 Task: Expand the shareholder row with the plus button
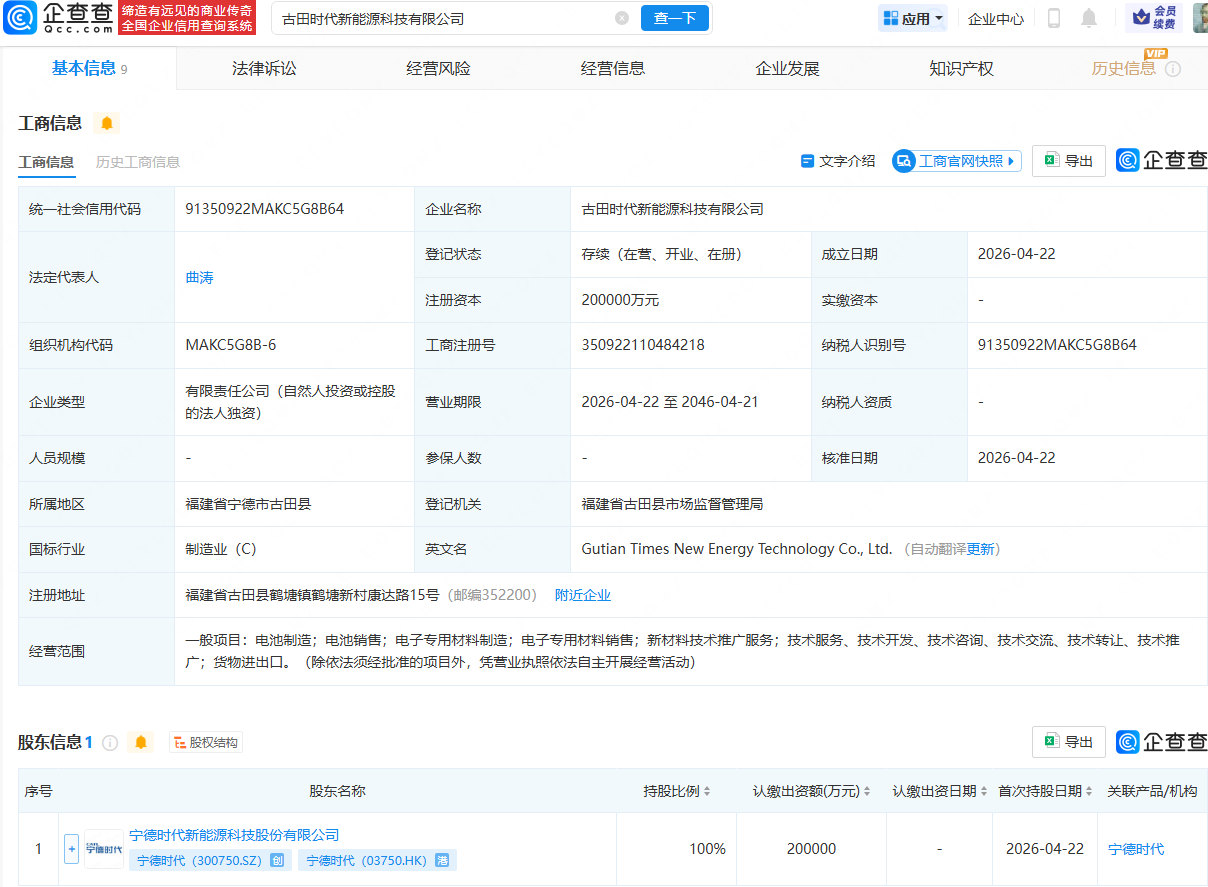coord(72,848)
